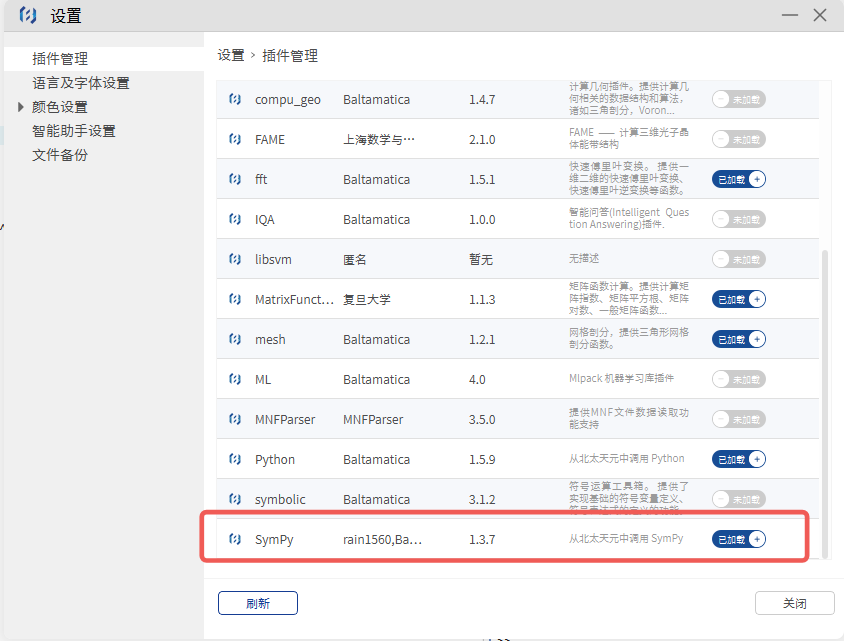844x641 pixels.
Task: Click the SymPy plugin icon
Action: [x=235, y=539]
